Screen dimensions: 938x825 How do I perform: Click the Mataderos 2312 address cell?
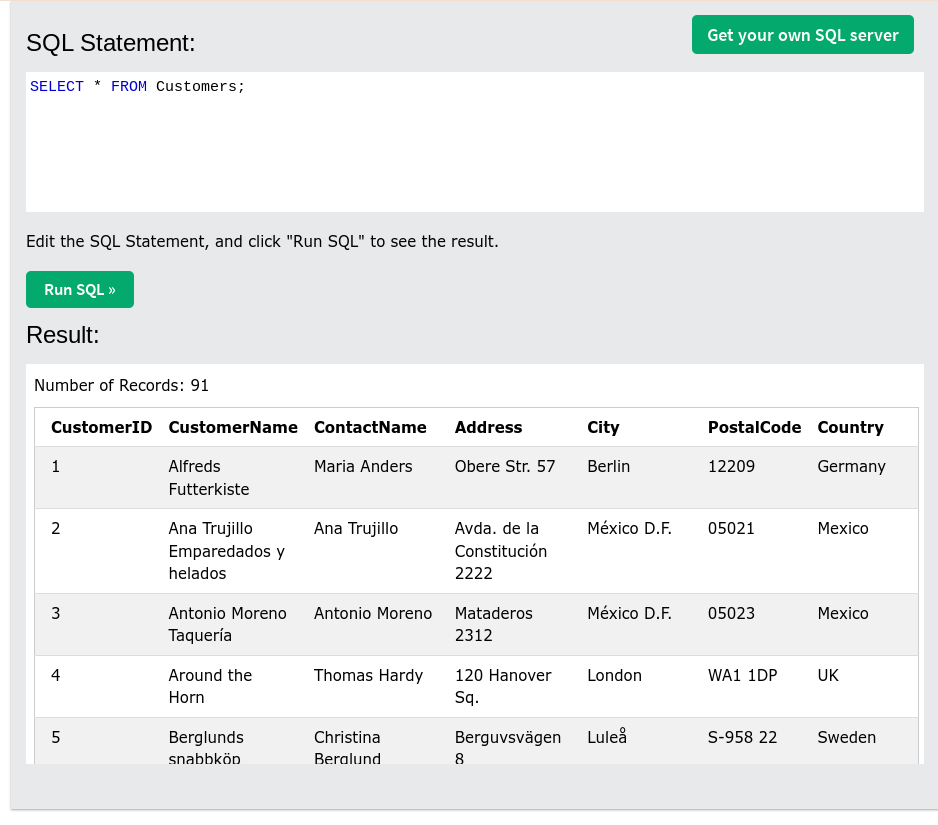(x=513, y=625)
